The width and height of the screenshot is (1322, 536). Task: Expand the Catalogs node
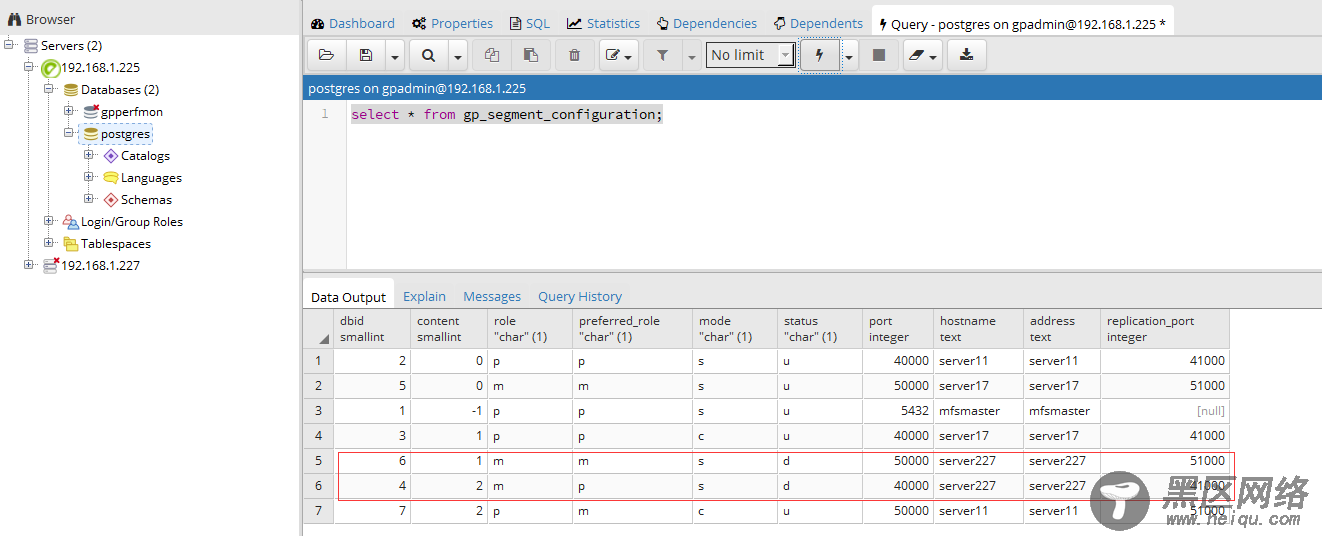coord(89,155)
